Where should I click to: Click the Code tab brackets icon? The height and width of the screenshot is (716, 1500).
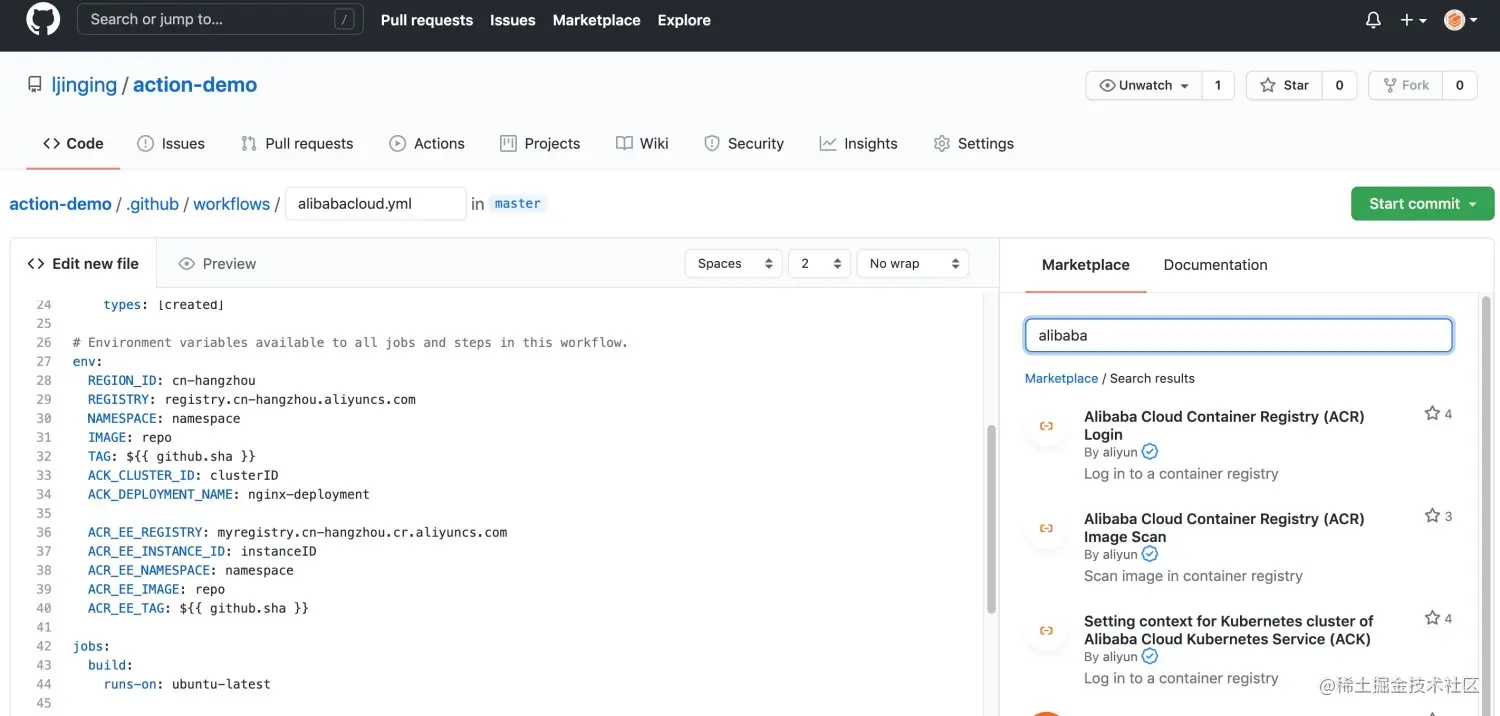tap(51, 144)
